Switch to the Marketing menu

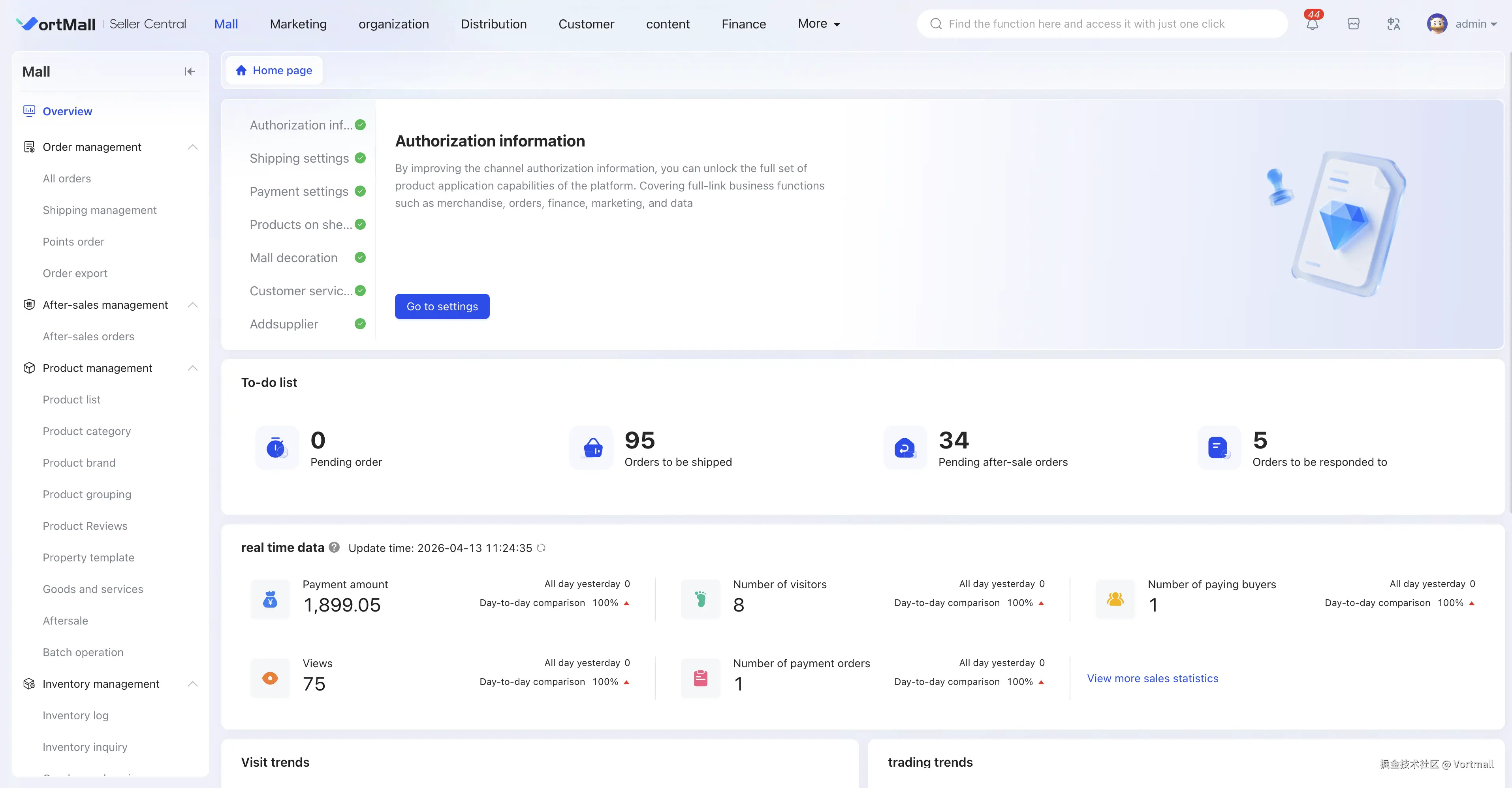pos(298,24)
